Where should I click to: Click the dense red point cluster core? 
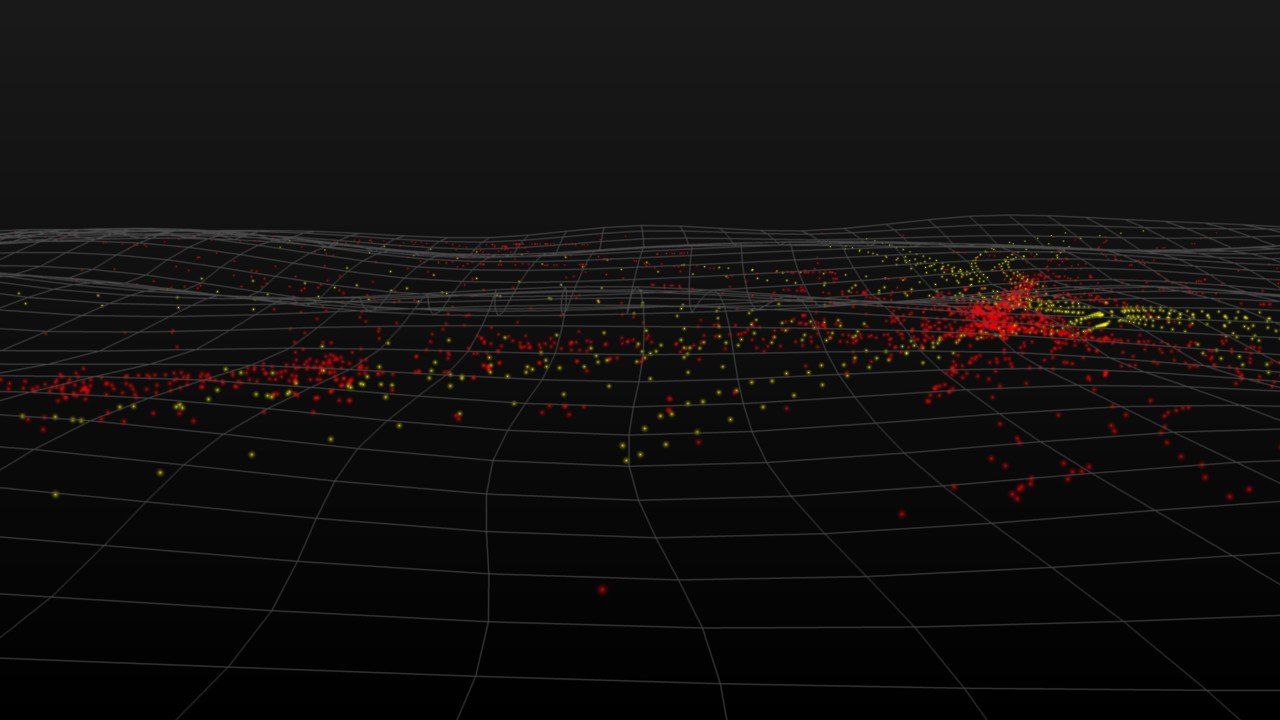993,318
